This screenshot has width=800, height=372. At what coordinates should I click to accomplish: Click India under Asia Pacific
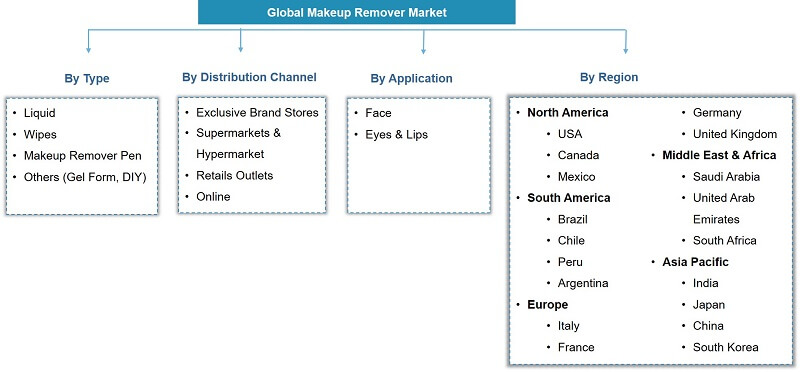click(705, 283)
